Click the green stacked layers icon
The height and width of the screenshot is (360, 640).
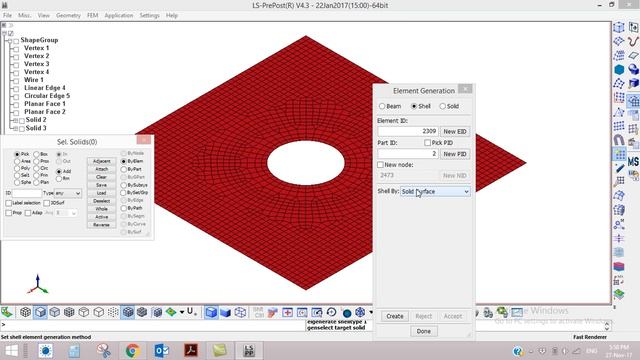(x=619, y=294)
